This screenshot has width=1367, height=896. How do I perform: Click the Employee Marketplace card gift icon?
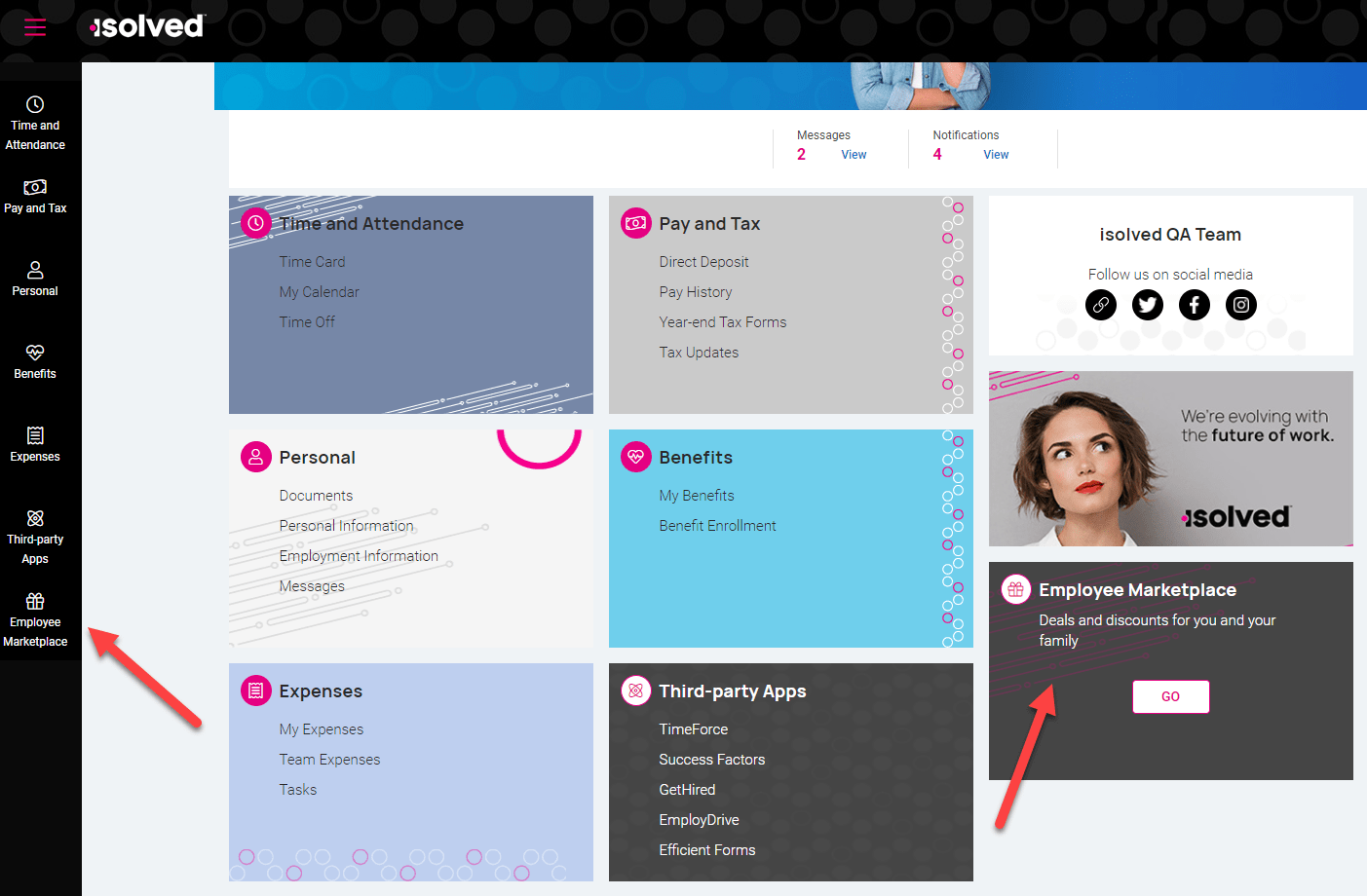pyautogui.click(x=1016, y=589)
